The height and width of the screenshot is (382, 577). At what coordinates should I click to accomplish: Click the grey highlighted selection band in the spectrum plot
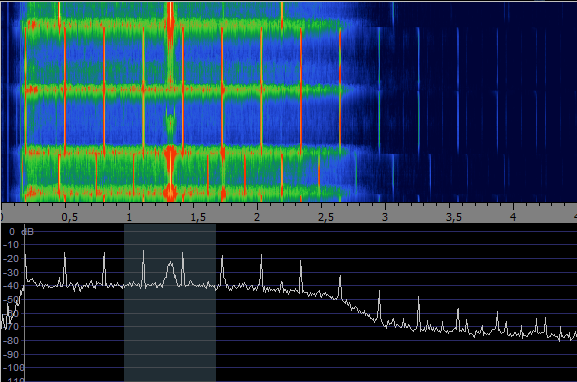[170, 303]
